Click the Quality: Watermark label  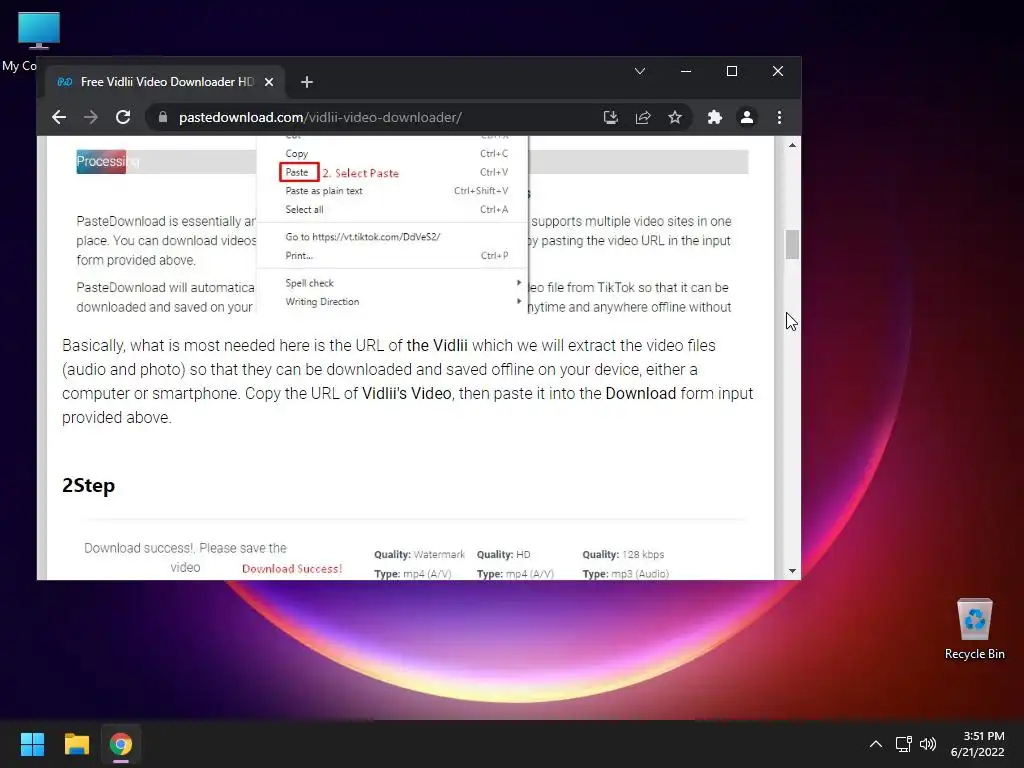point(419,554)
